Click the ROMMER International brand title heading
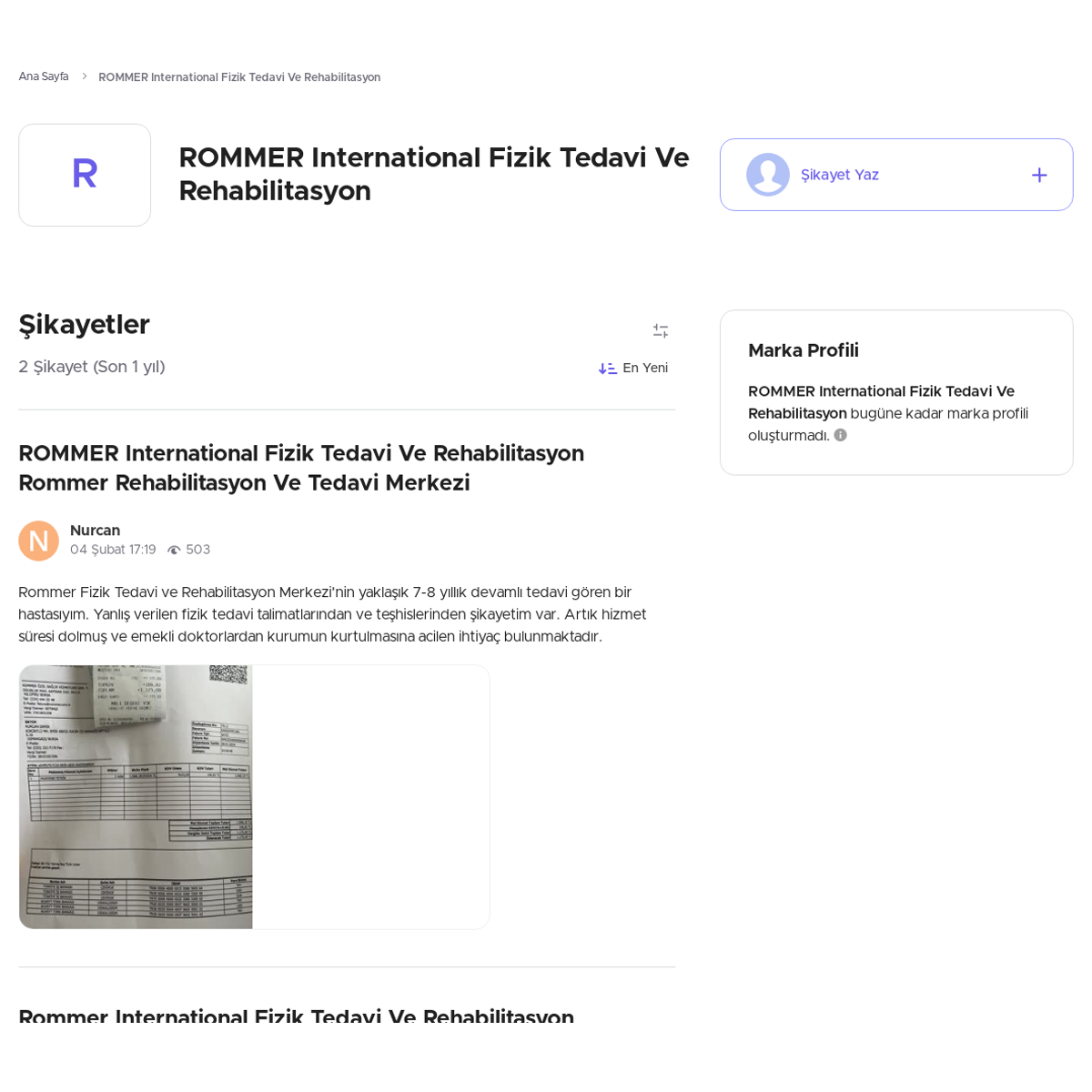This screenshot has width=1092, height=1092. click(434, 174)
